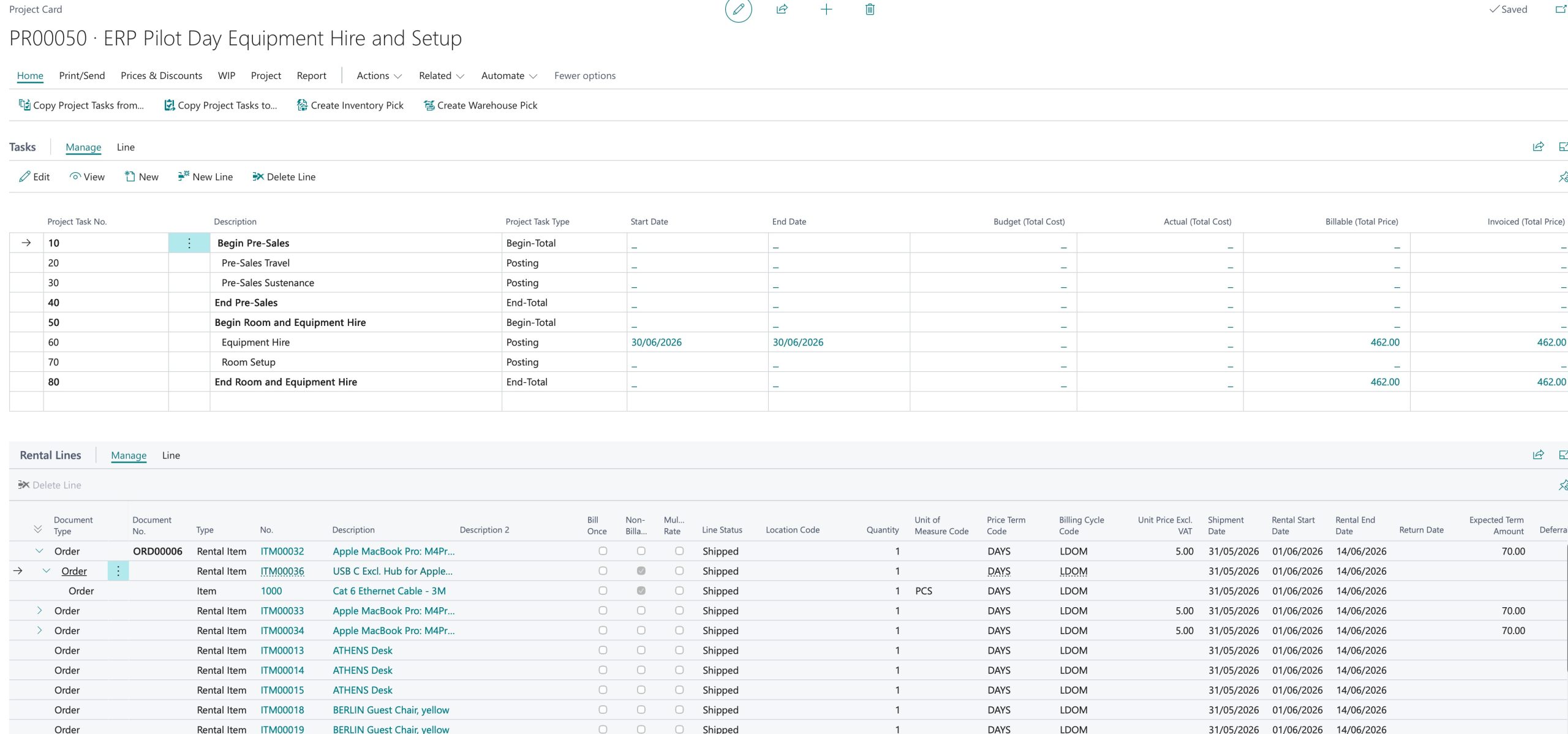Click Create Inventory Pick icon button
1568x734 pixels.
click(x=302, y=105)
